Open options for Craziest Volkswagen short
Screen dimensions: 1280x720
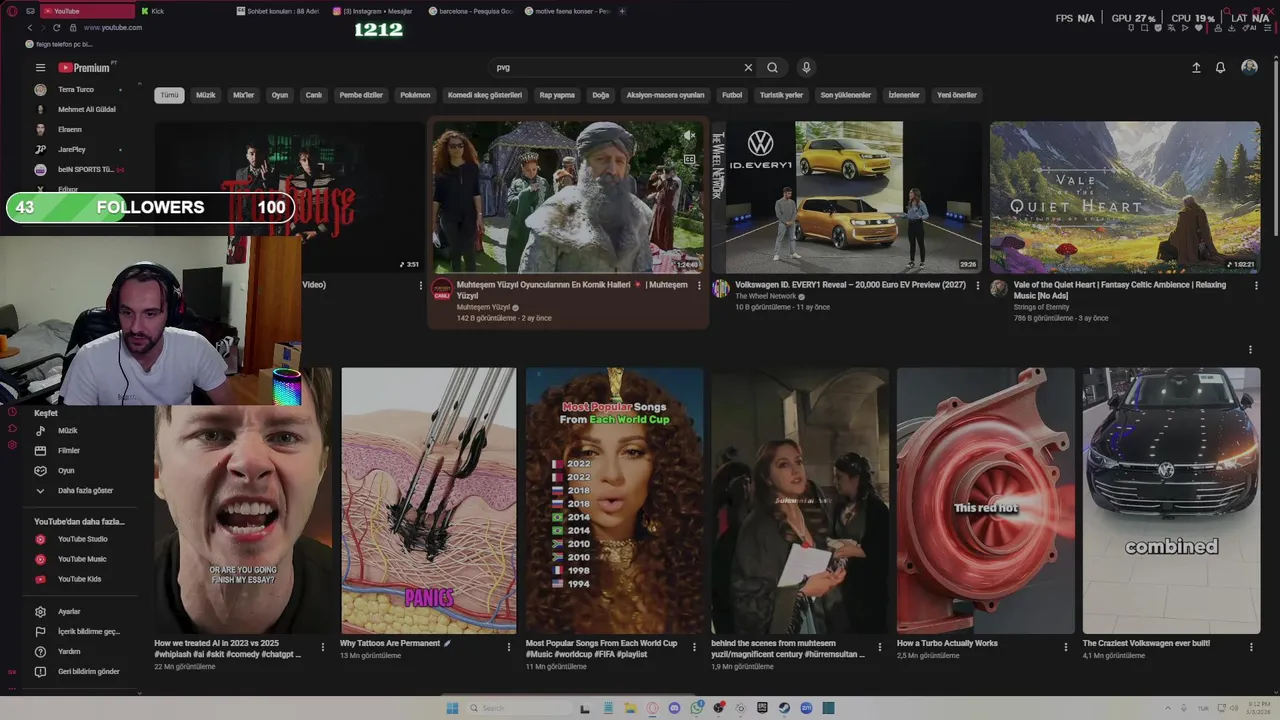[x=1250, y=647]
